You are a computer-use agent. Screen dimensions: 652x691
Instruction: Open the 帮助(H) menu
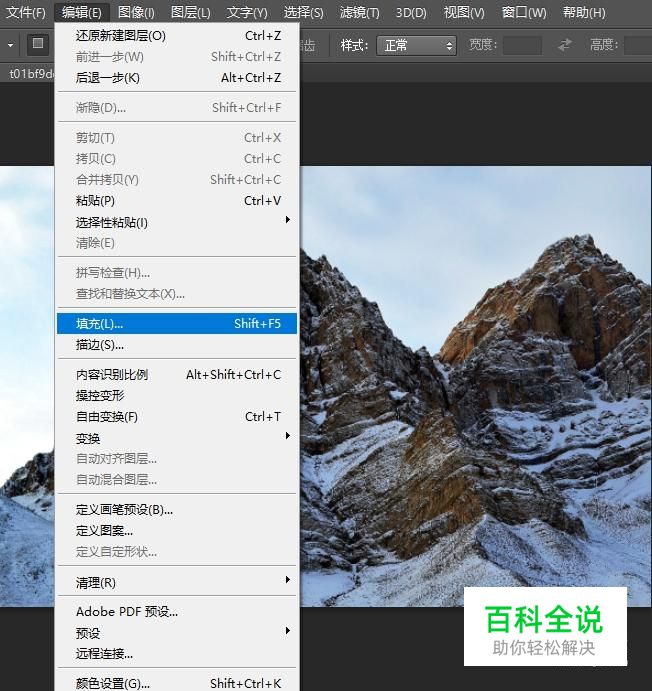click(x=584, y=12)
